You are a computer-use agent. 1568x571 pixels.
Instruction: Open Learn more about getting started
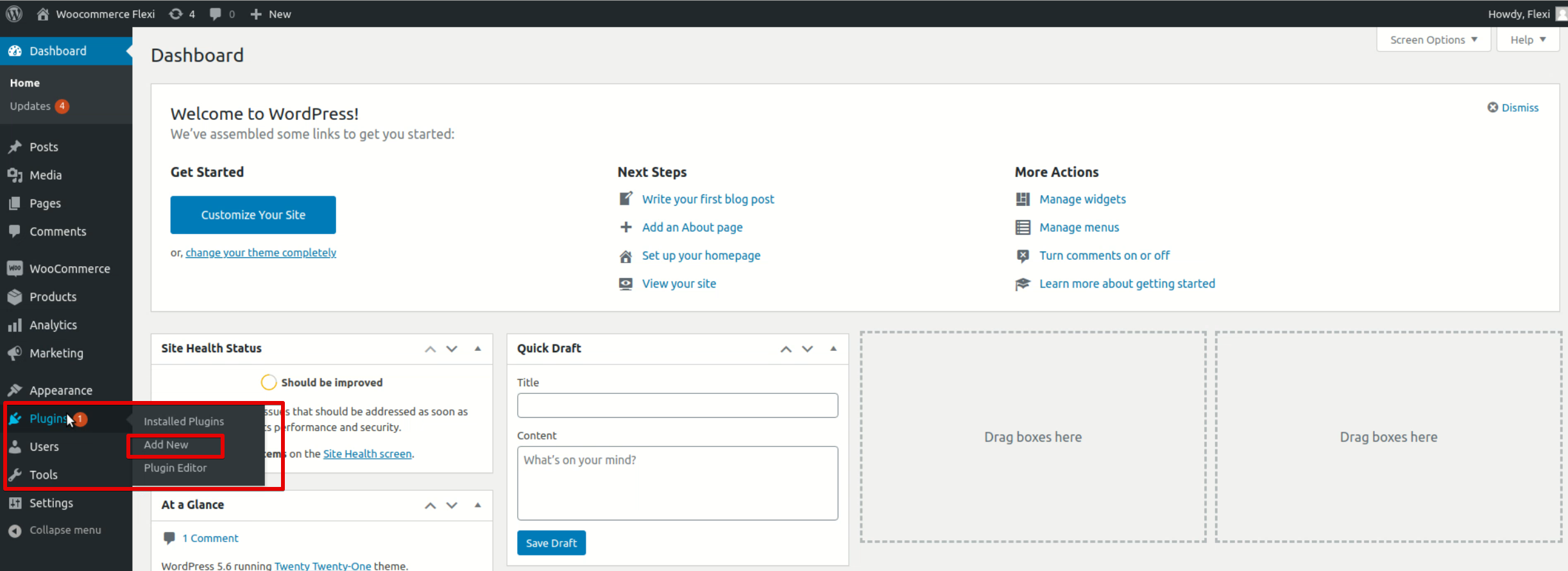[1127, 284]
